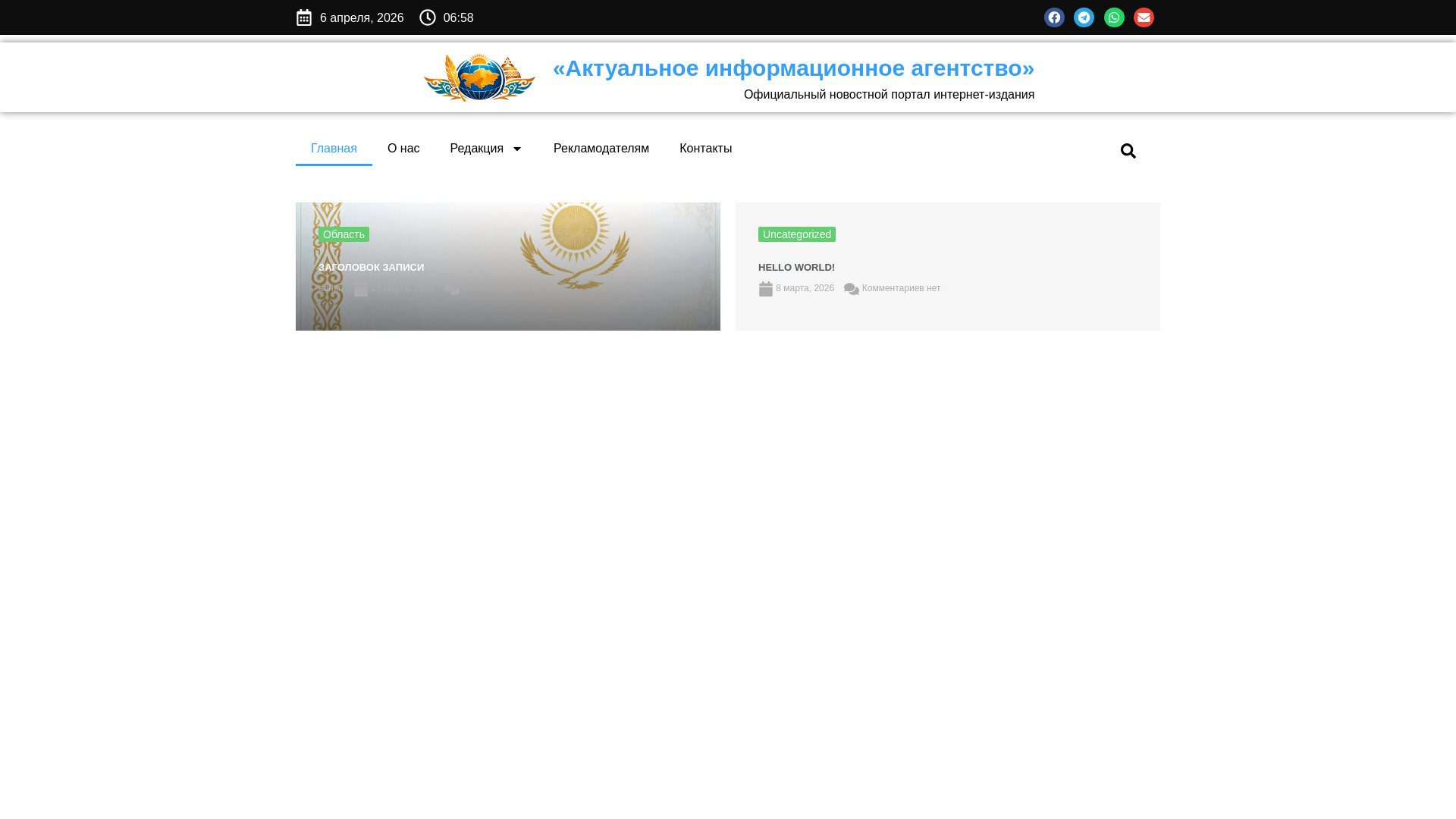
Task: Click the calendar icon on Hello World post
Action: click(766, 289)
